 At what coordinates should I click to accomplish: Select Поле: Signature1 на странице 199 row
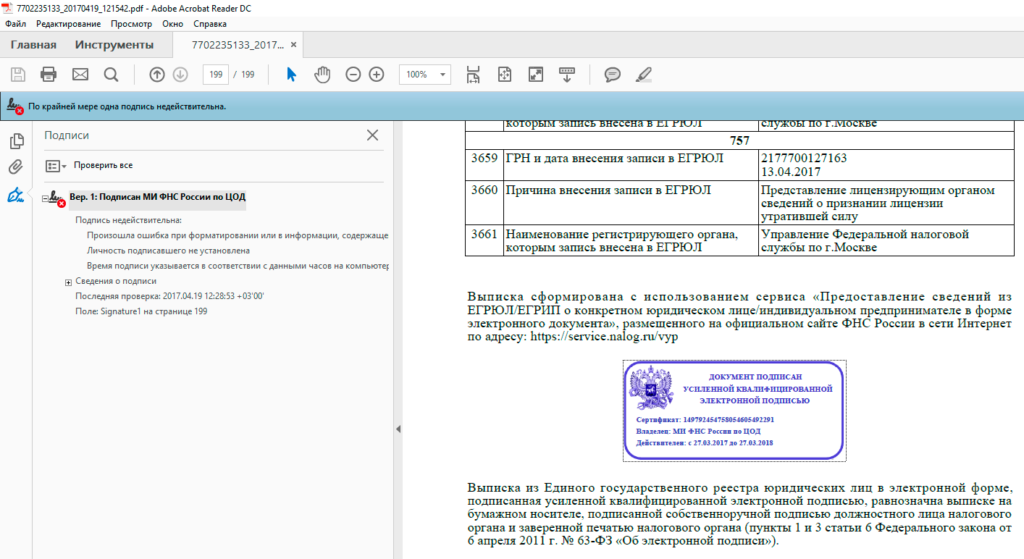coord(141,311)
